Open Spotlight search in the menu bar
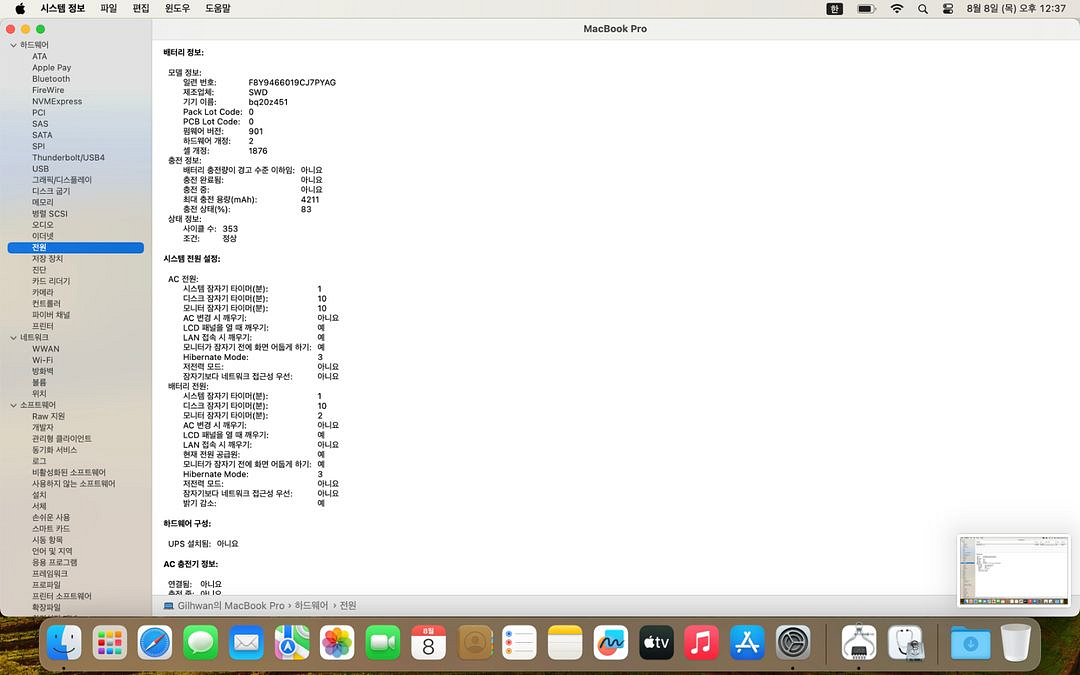Screen dimensions: 1080x675 (x=923, y=9)
